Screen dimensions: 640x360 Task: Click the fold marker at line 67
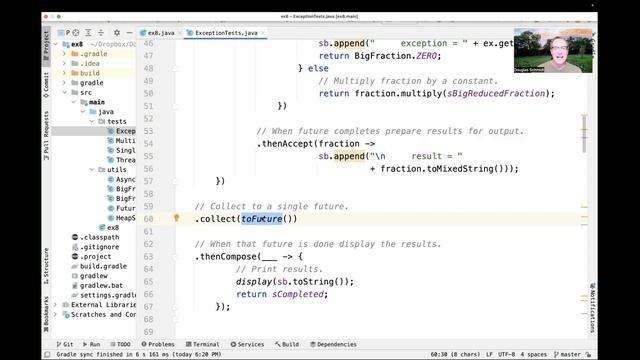[175, 307]
